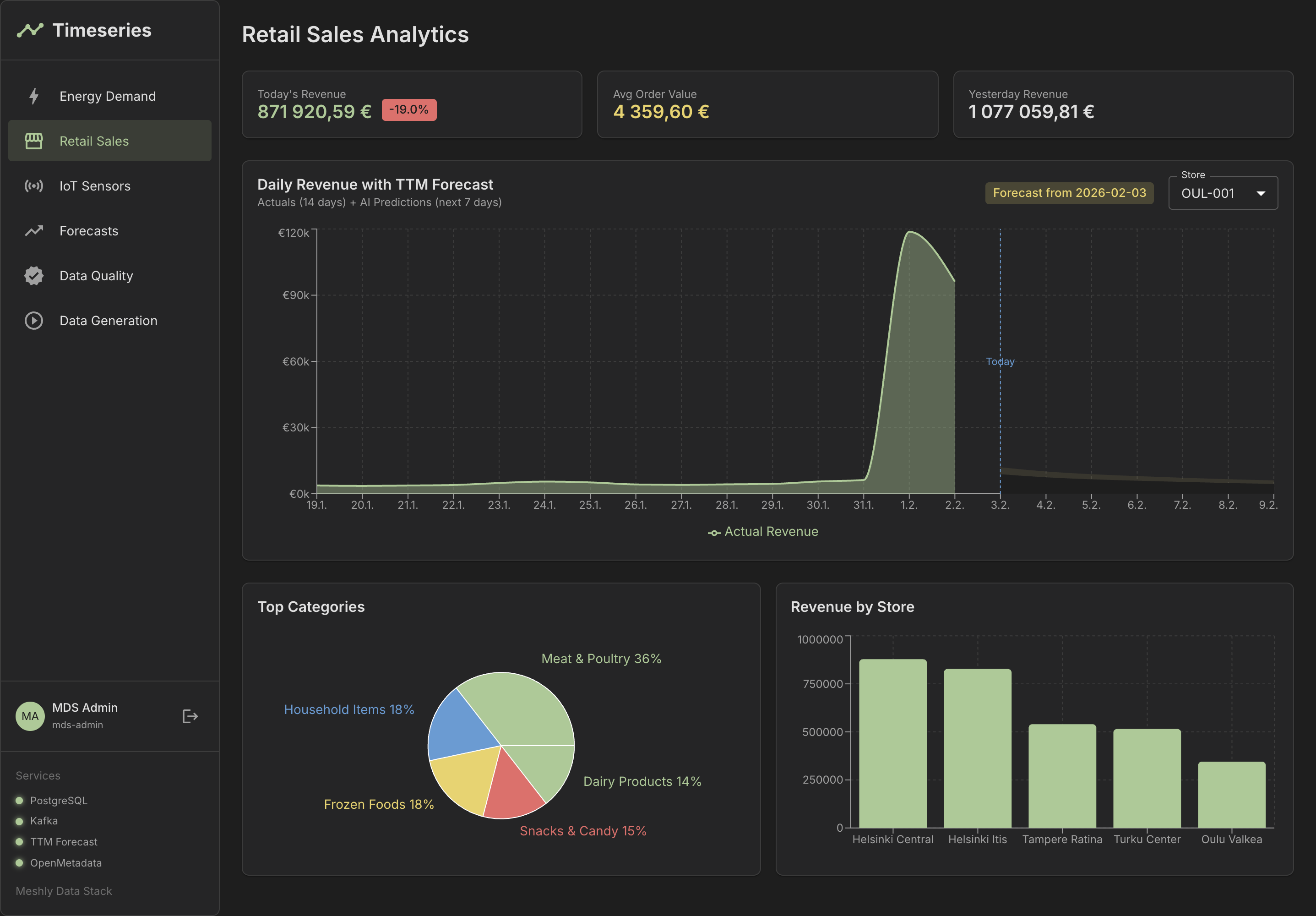Viewport: 1316px width, 916px height.
Task: Toggle Actual Revenue legend series
Action: tap(763, 532)
